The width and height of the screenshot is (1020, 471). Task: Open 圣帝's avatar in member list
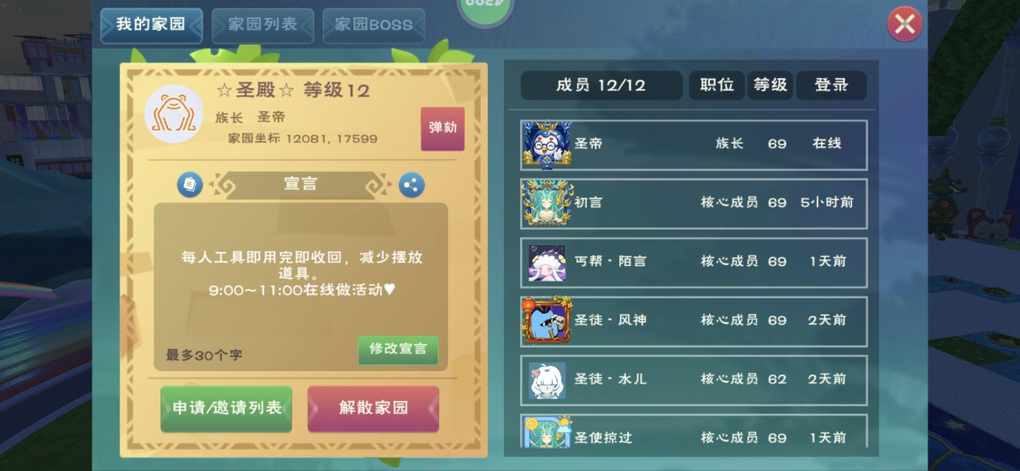pos(546,144)
